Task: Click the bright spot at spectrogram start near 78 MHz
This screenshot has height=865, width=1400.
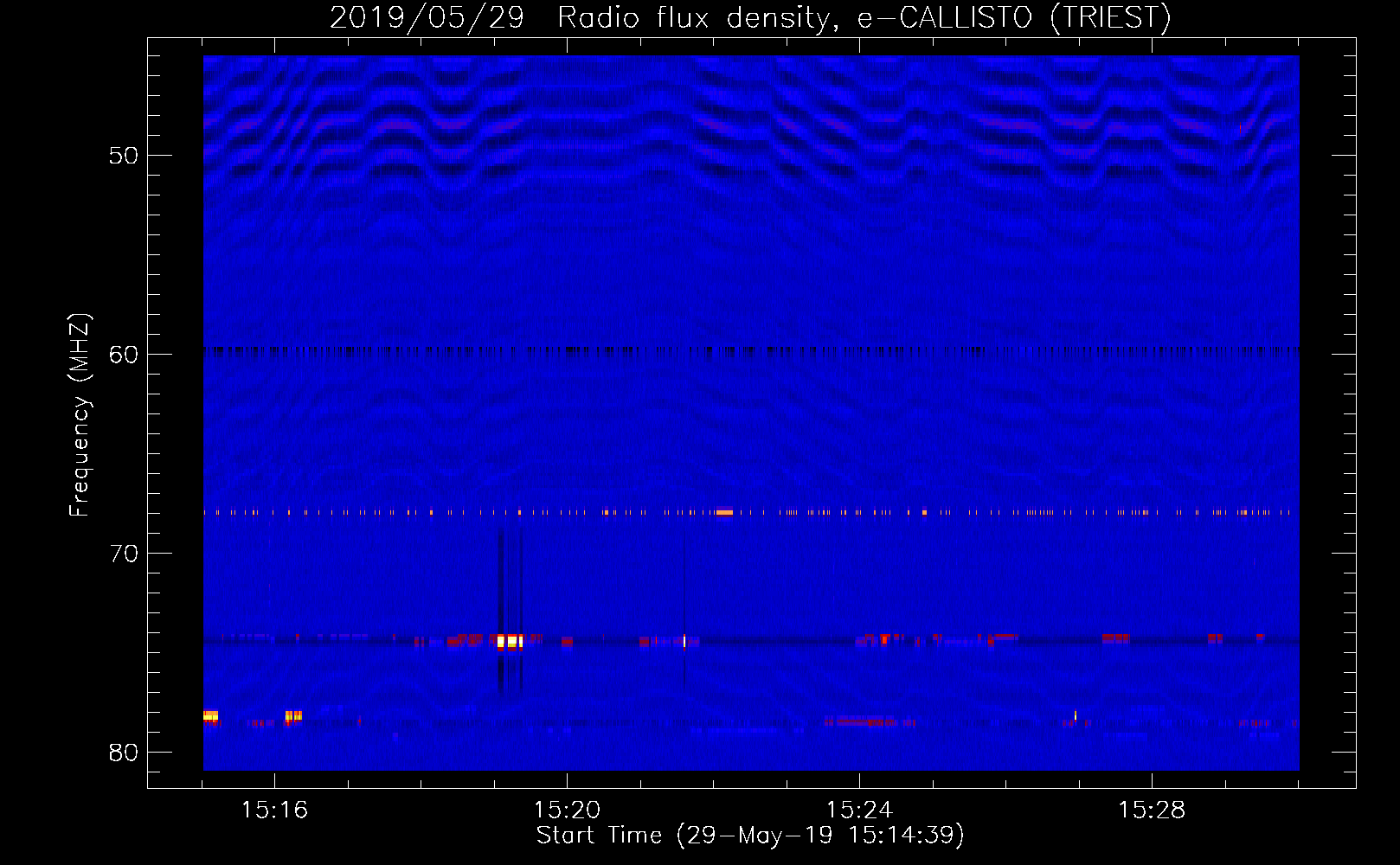Action: pyautogui.click(x=210, y=715)
